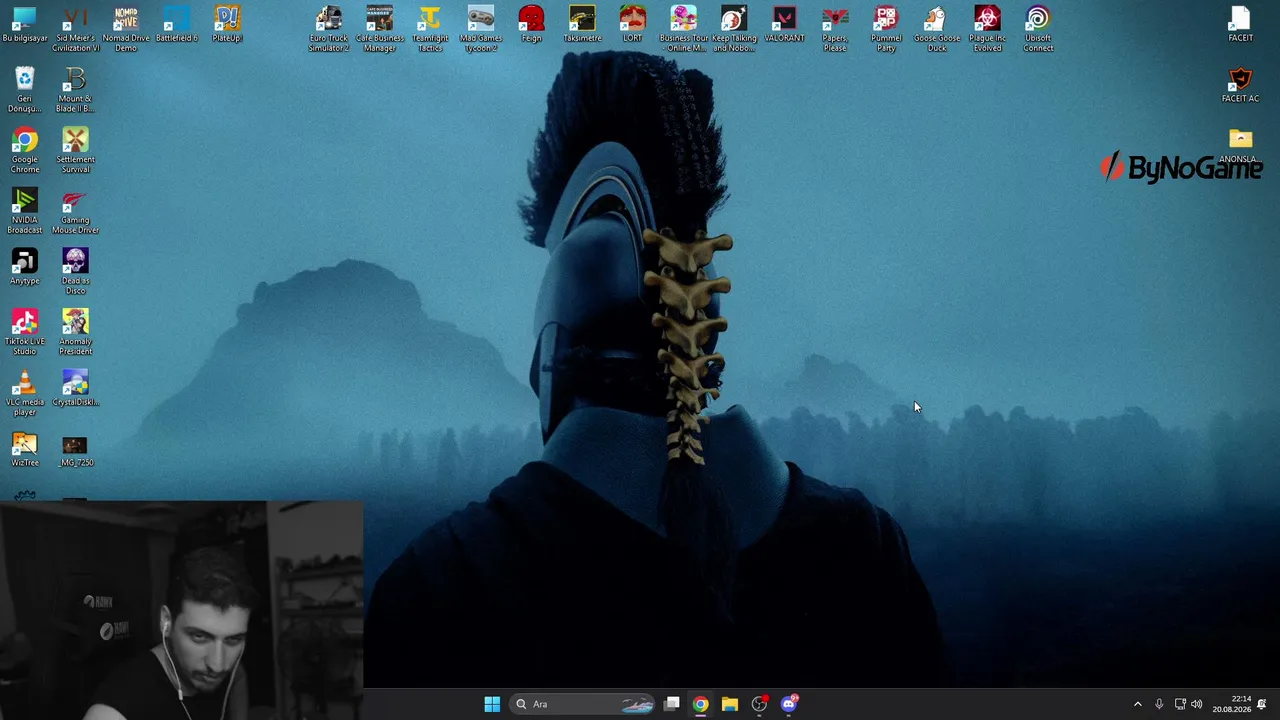
Task: Open the Windows Start menu
Action: (x=492, y=704)
